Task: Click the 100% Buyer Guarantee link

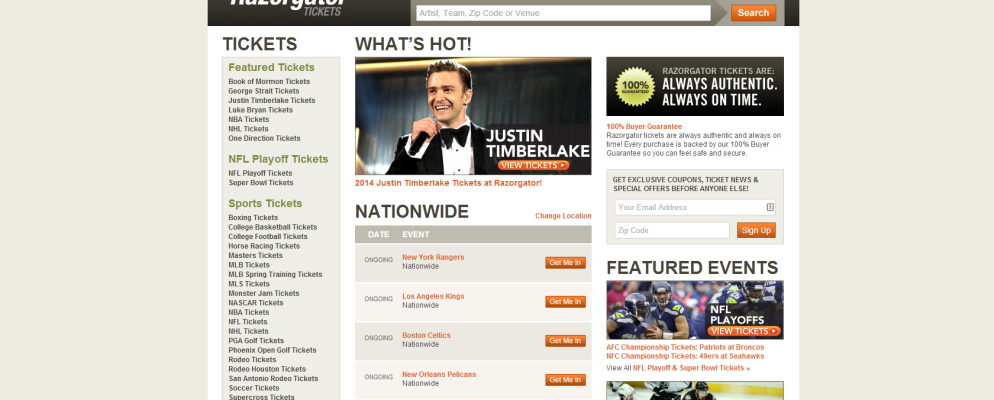Action: coord(644,127)
